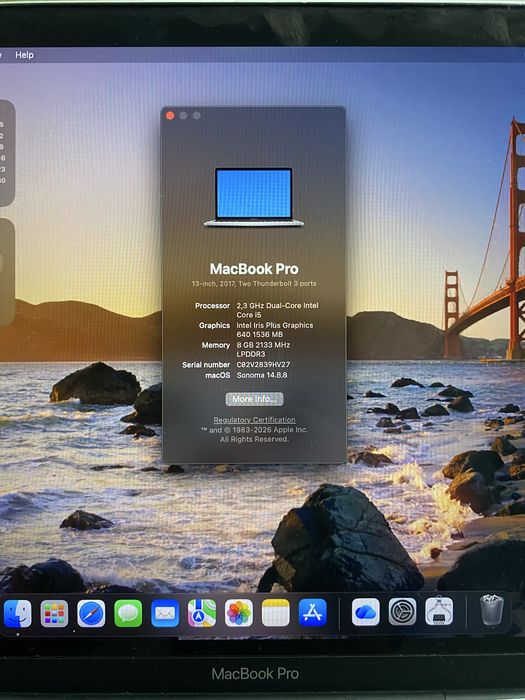The height and width of the screenshot is (700, 525).
Task: Open System Settings from the Dock
Action: point(402,612)
